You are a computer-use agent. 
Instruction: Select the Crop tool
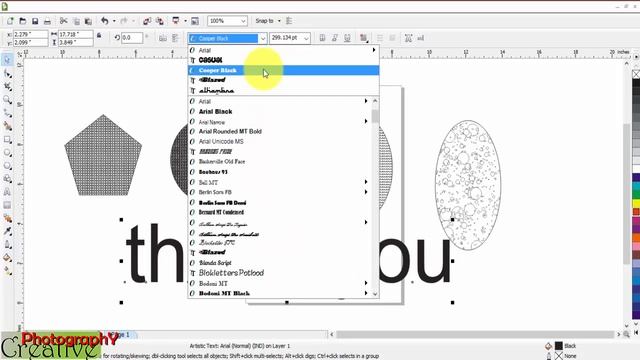(7, 87)
